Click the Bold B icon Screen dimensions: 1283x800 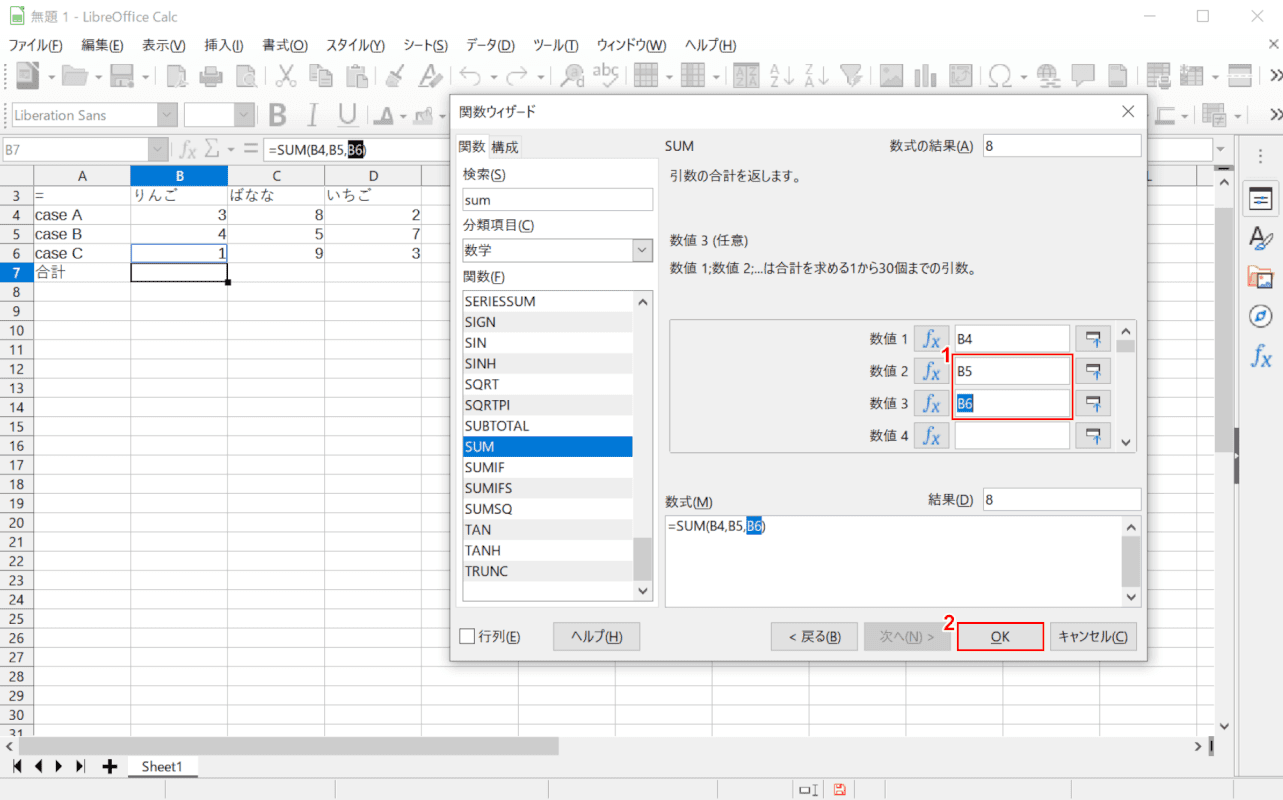[x=277, y=115]
